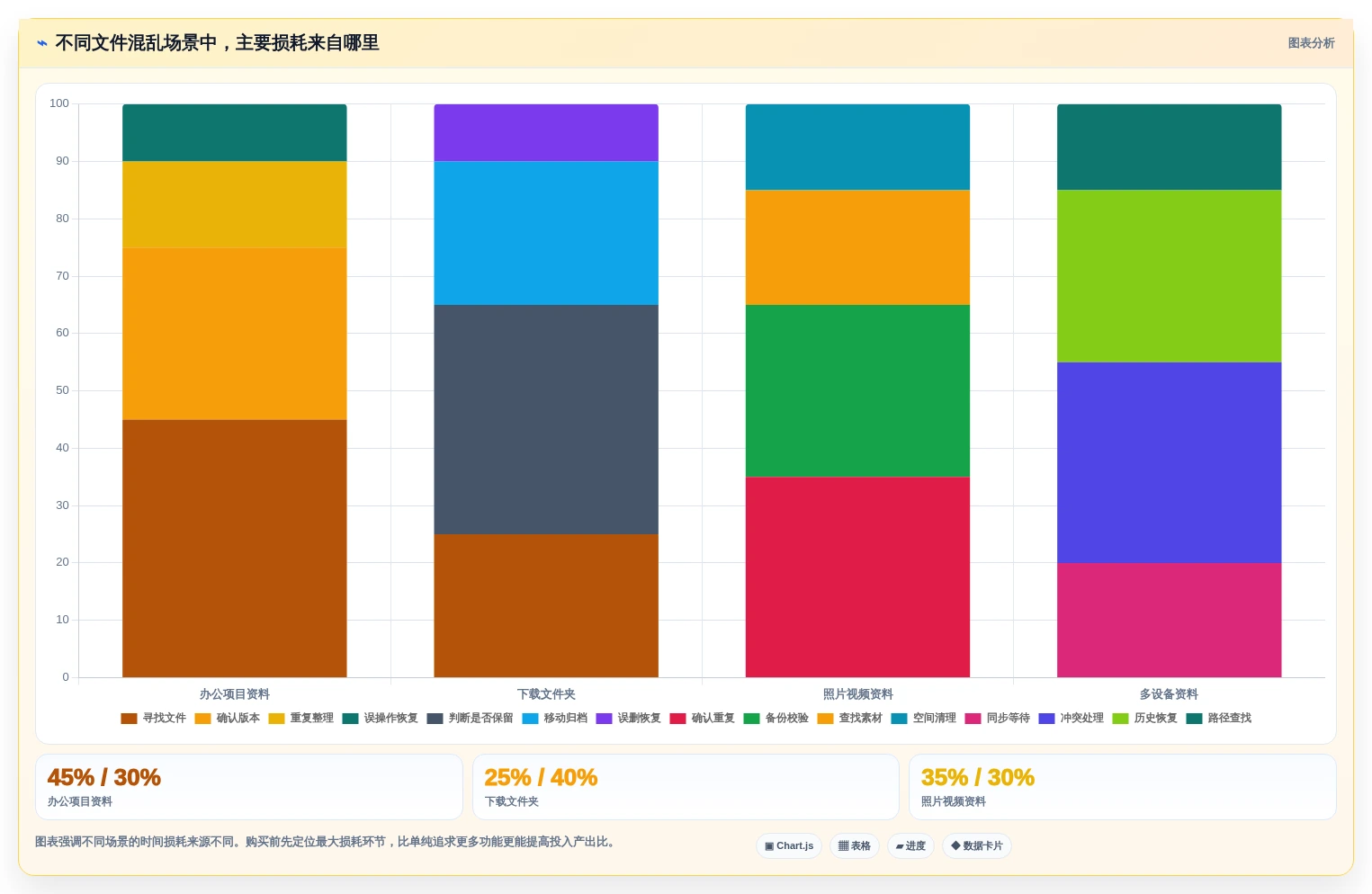Click the lime green segment of 多设备资料 bar

(1169, 276)
